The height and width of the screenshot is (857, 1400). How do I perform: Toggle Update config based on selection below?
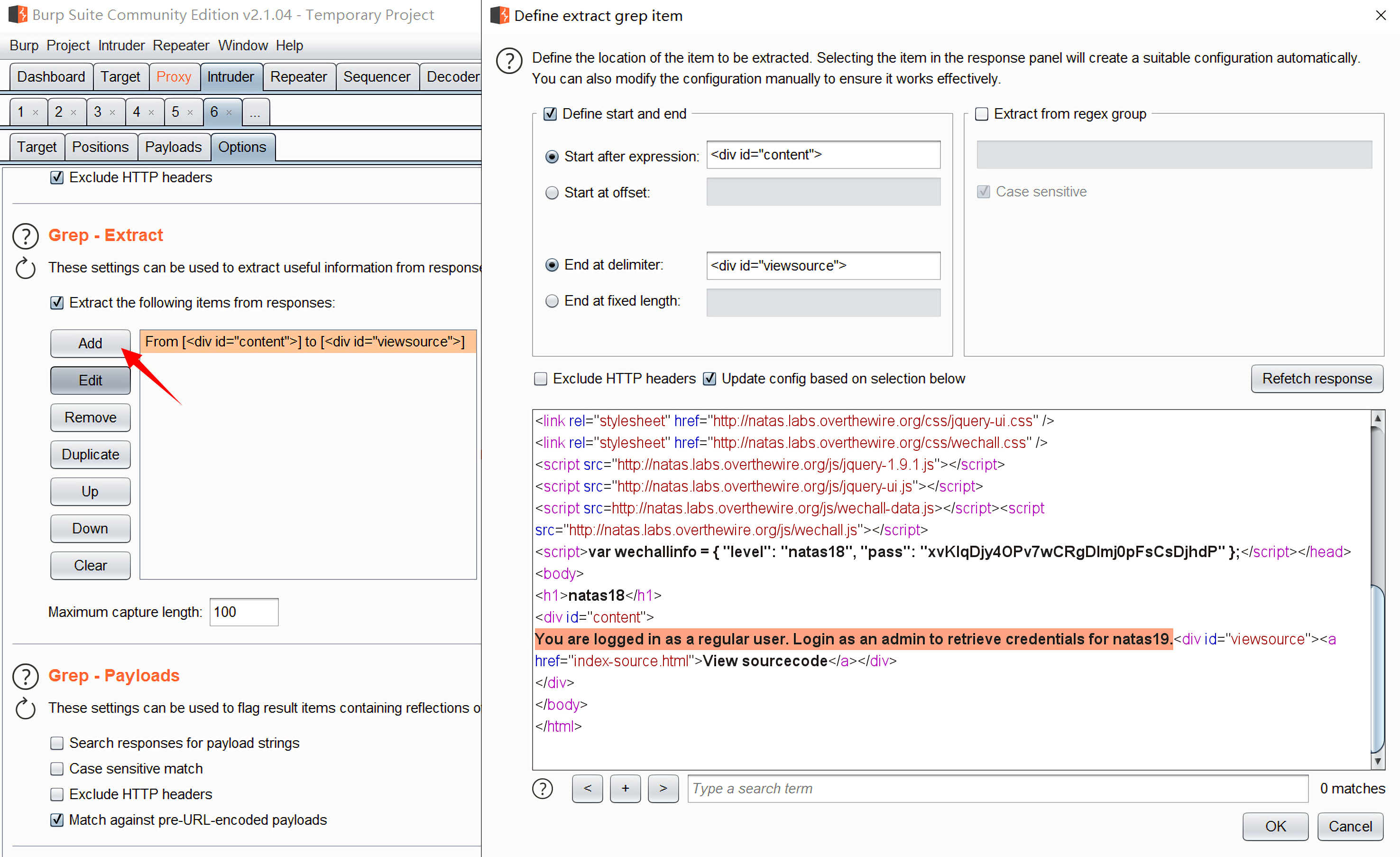coord(709,379)
